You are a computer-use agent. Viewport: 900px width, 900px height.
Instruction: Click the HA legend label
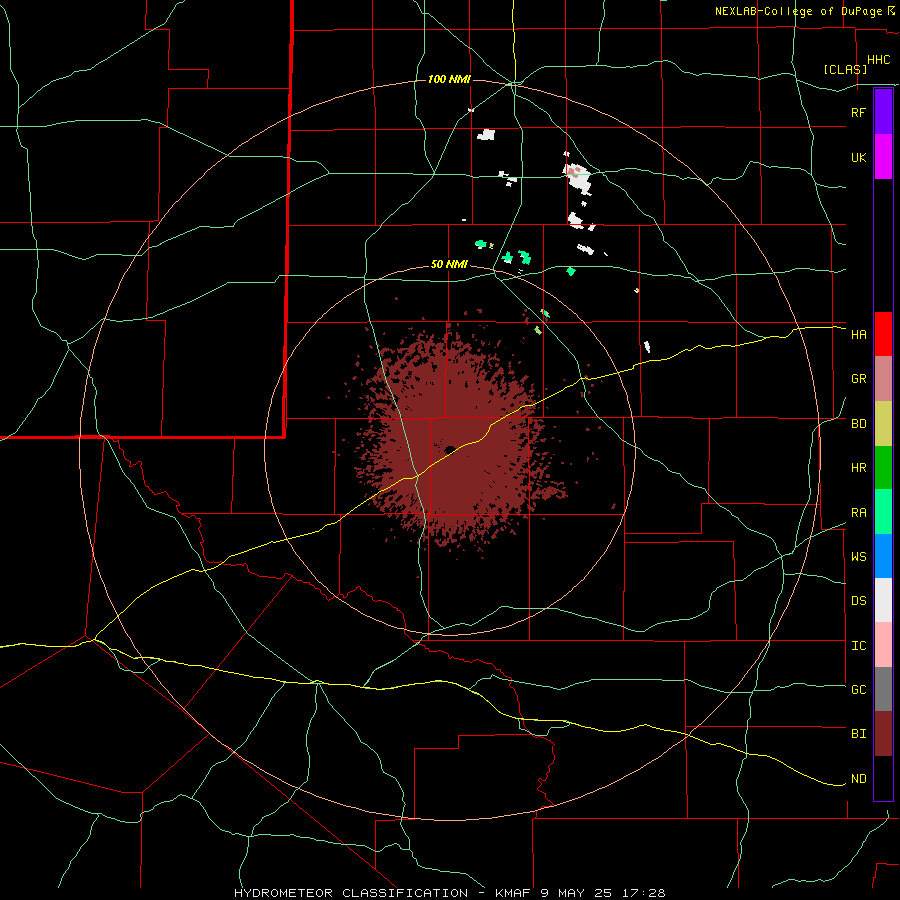(x=858, y=335)
